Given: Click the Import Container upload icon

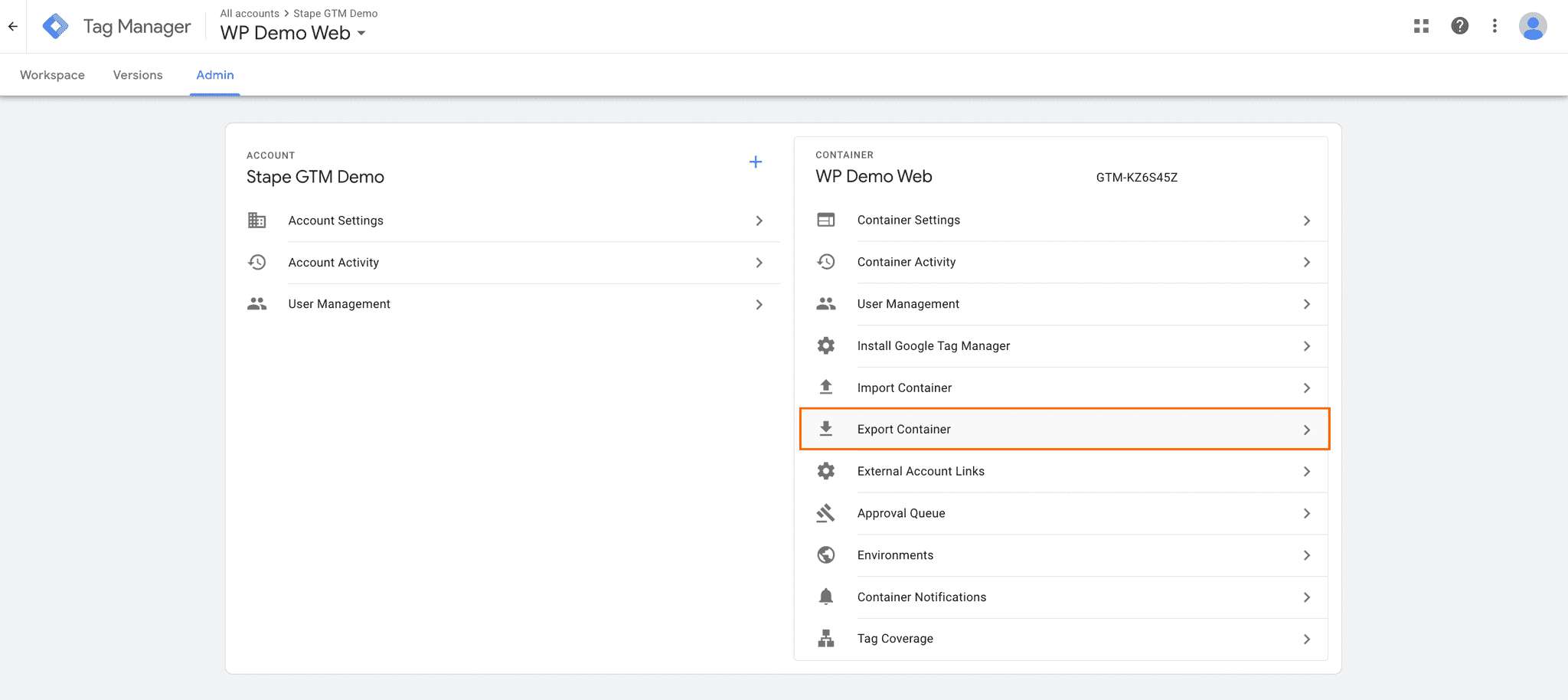Looking at the screenshot, I should click(826, 387).
